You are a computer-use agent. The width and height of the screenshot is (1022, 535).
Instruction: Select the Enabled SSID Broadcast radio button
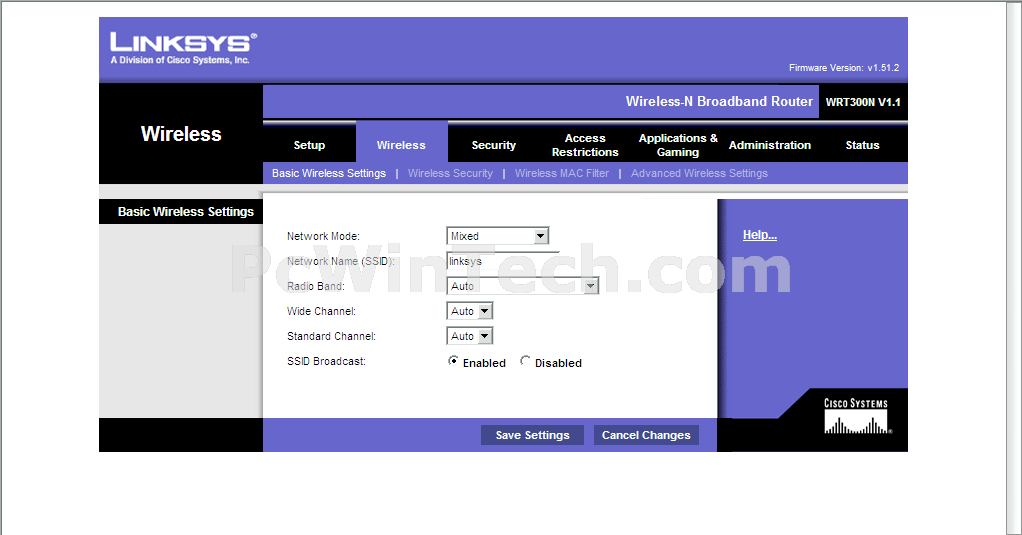pyautogui.click(x=453, y=361)
